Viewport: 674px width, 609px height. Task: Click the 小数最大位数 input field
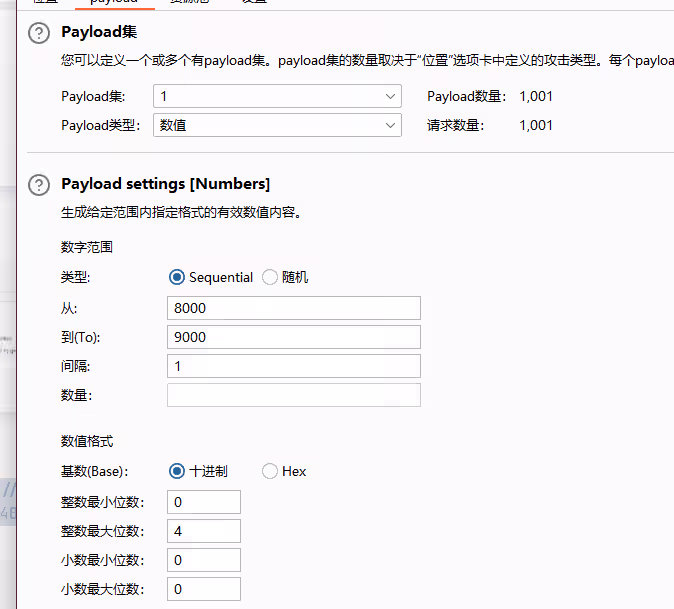pos(204,589)
